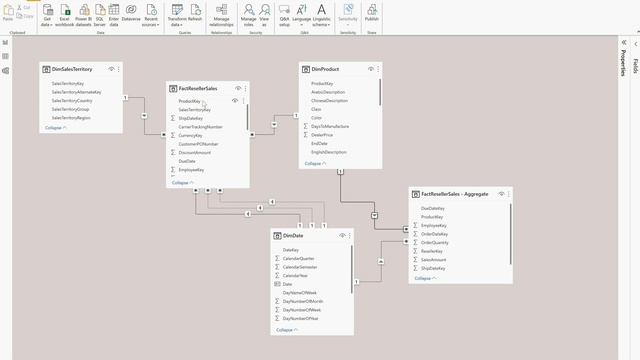Open more options for DimProduct table

pyautogui.click(x=378, y=69)
